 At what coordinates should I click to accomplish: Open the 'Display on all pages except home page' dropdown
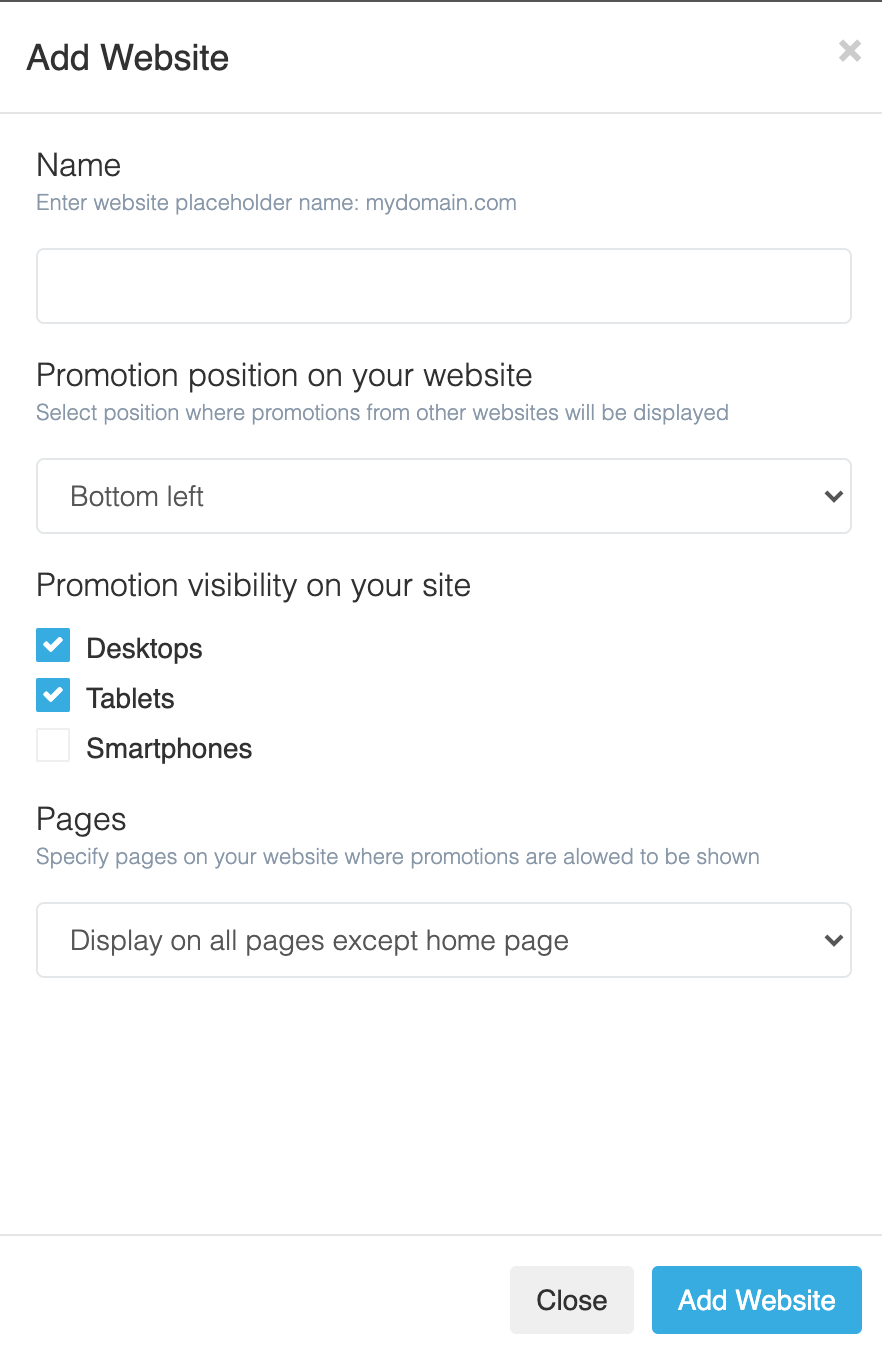[x=443, y=940]
